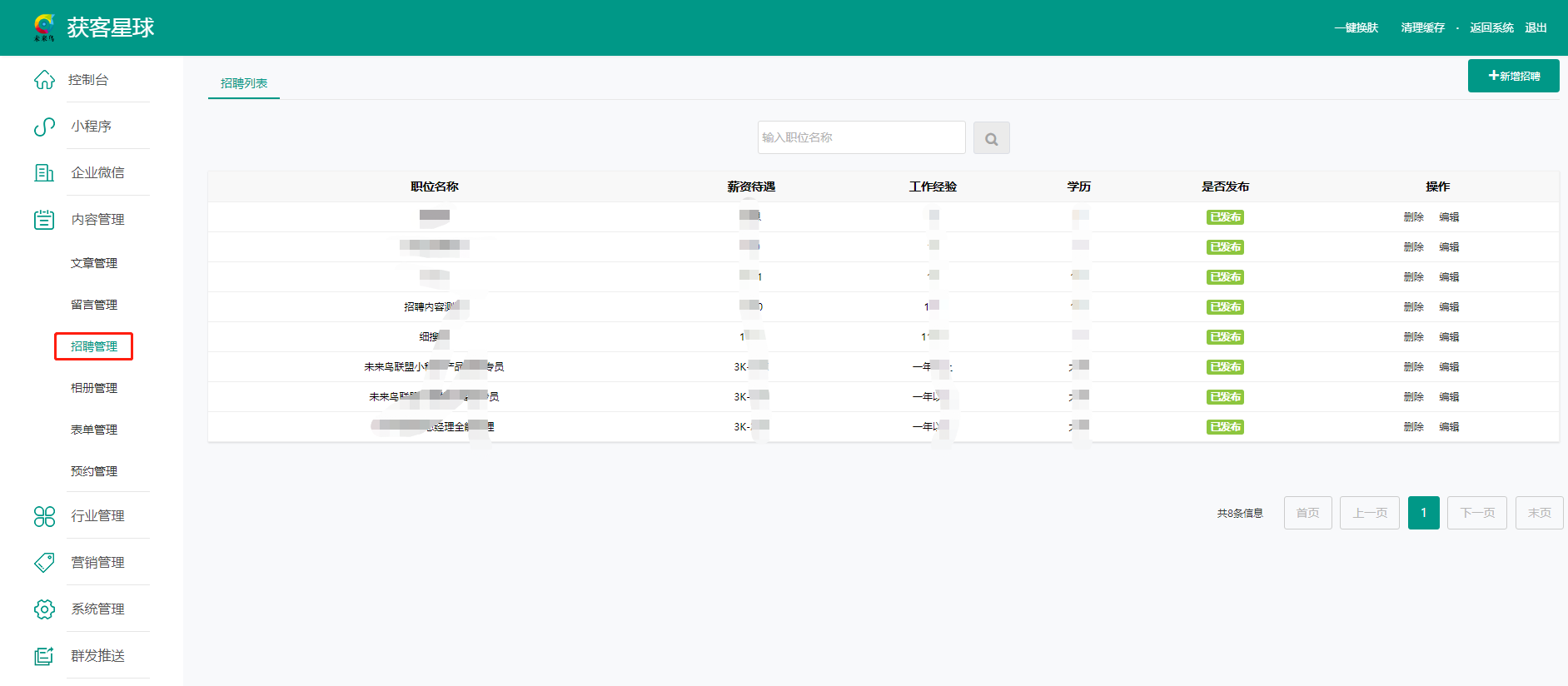Toggle 已发布 status in the last row
Viewport: 1568px width, 686px height.
click(x=1224, y=427)
